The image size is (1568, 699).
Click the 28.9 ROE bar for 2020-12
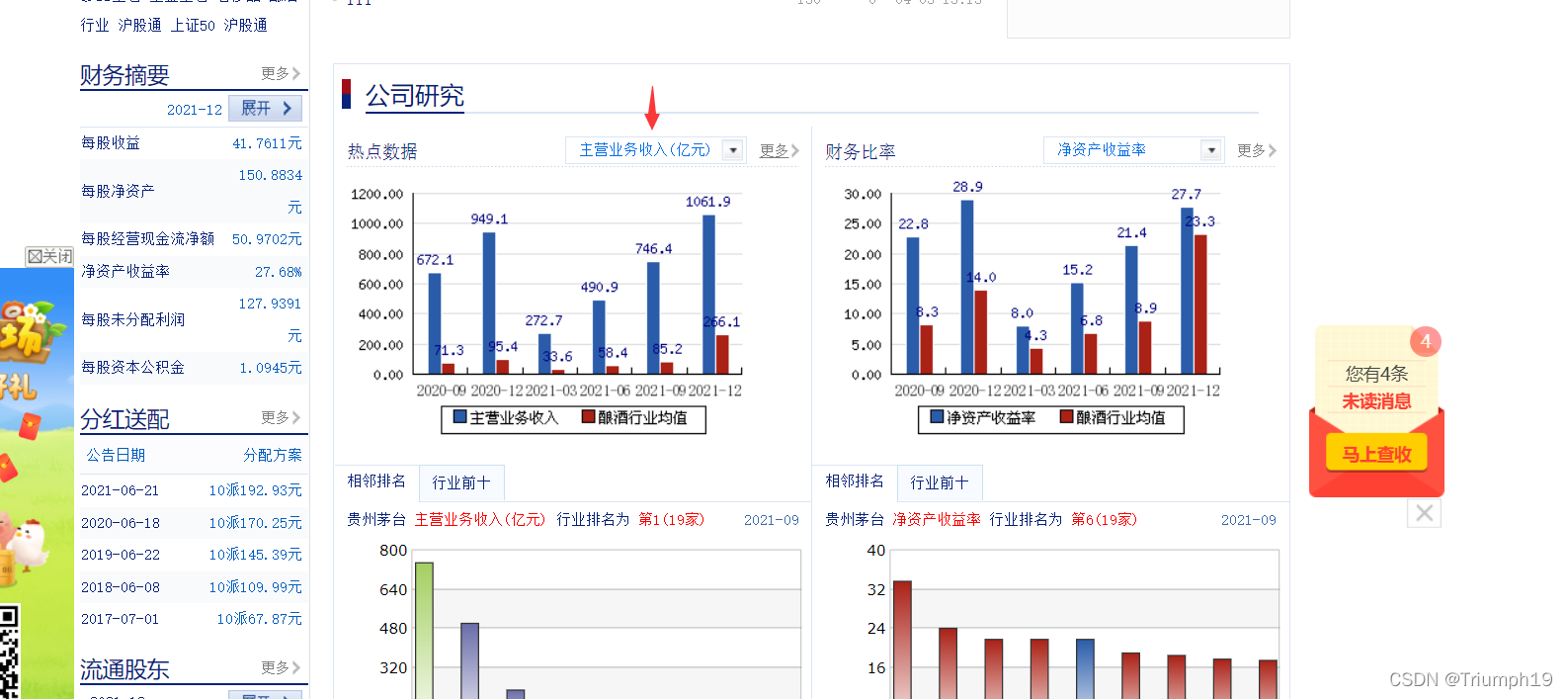click(966, 287)
